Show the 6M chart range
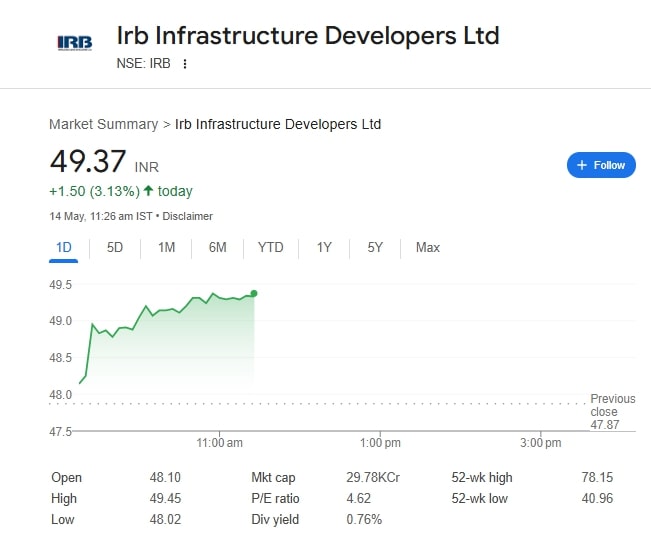This screenshot has height=537, width=651. tap(218, 248)
